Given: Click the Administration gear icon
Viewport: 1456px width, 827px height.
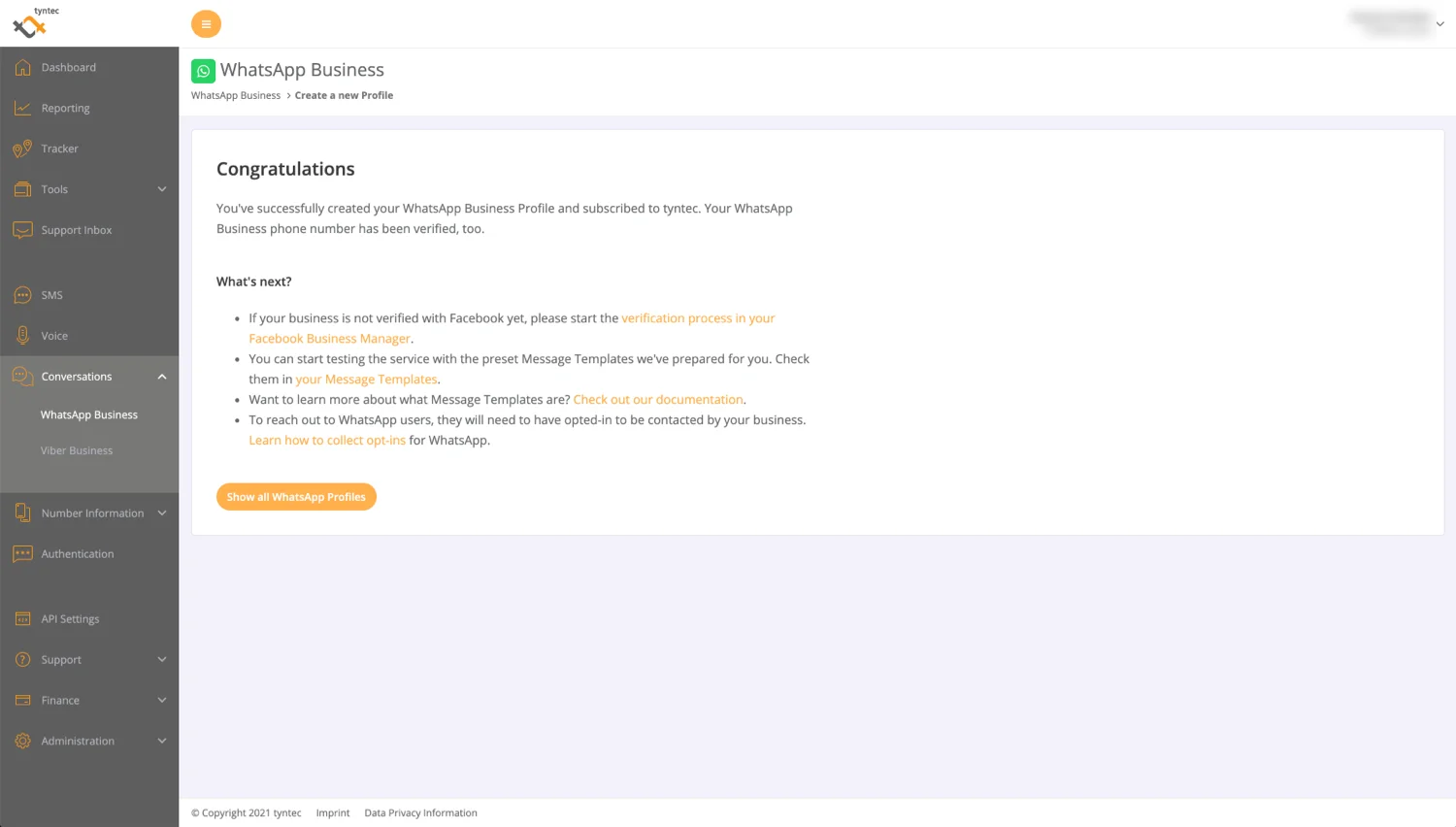Looking at the screenshot, I should [22, 742].
